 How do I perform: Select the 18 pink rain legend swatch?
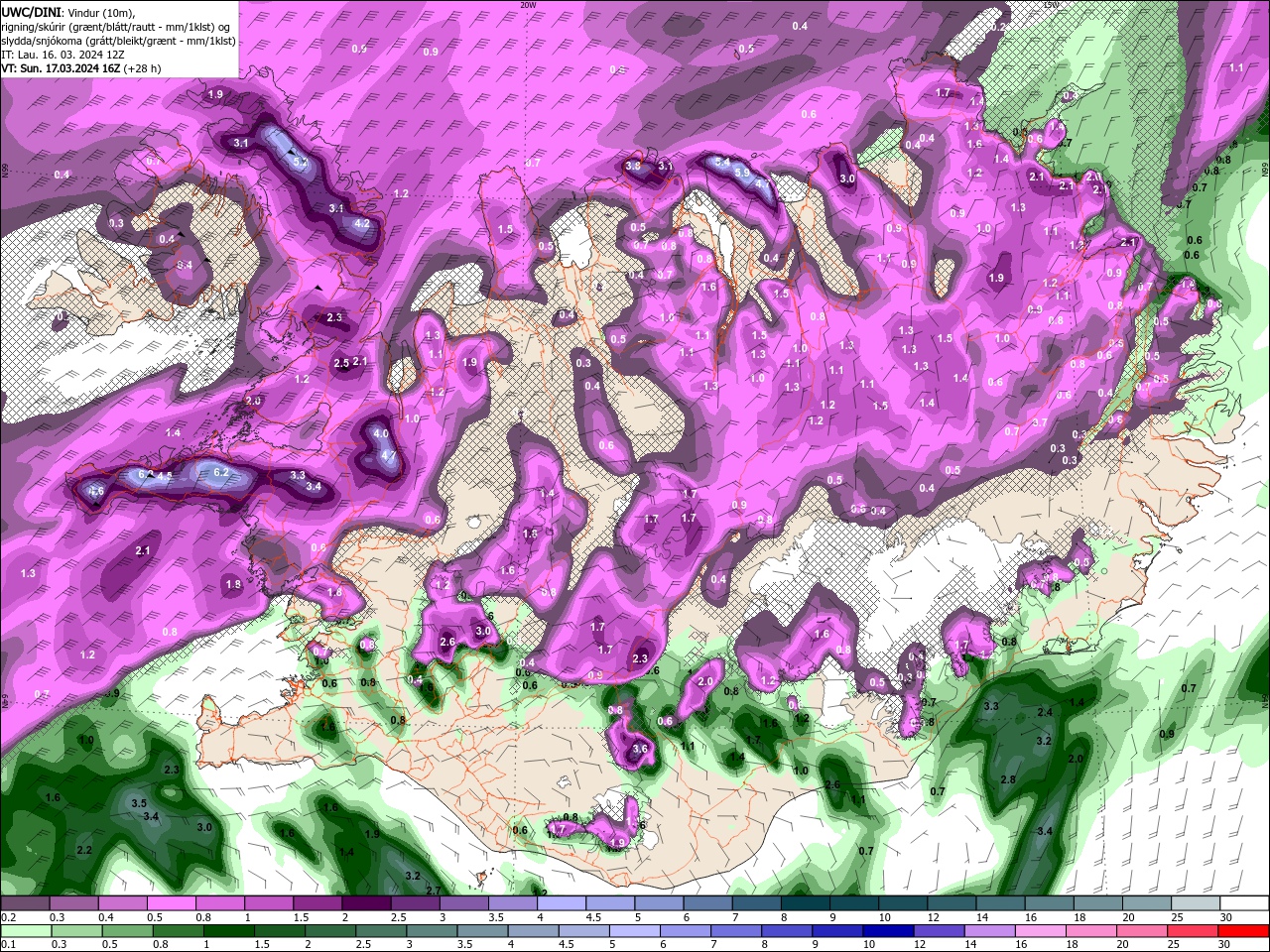pyautogui.click(x=1089, y=931)
